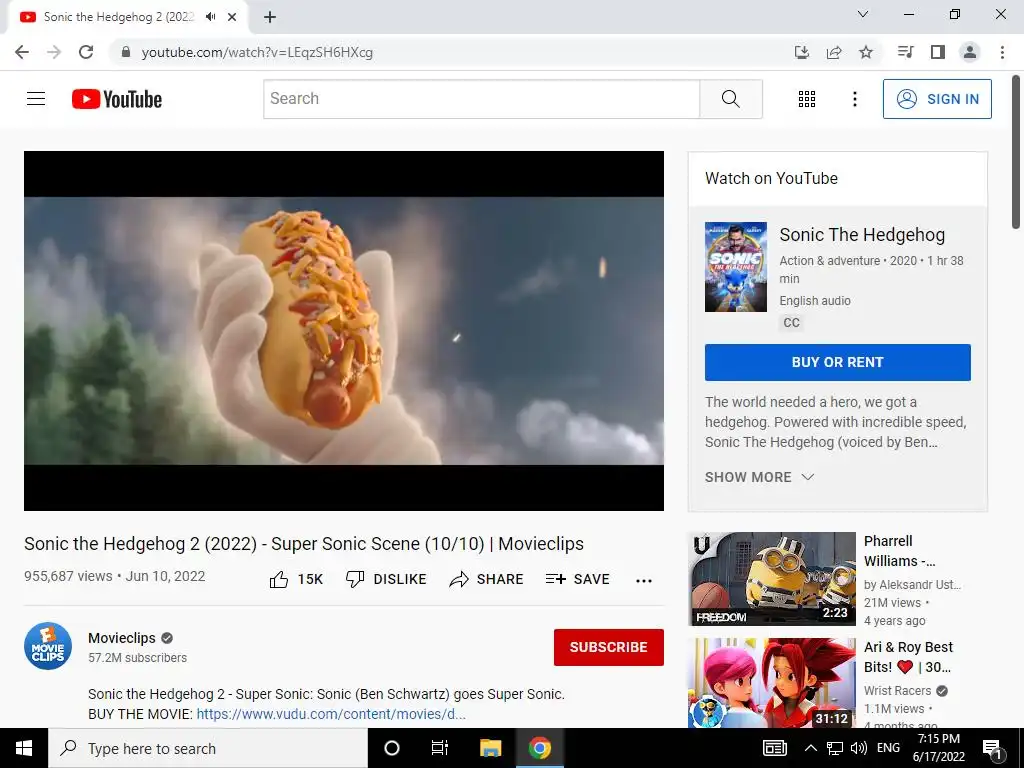Share the video using SHARE
The height and width of the screenshot is (768, 1024).
(x=487, y=579)
